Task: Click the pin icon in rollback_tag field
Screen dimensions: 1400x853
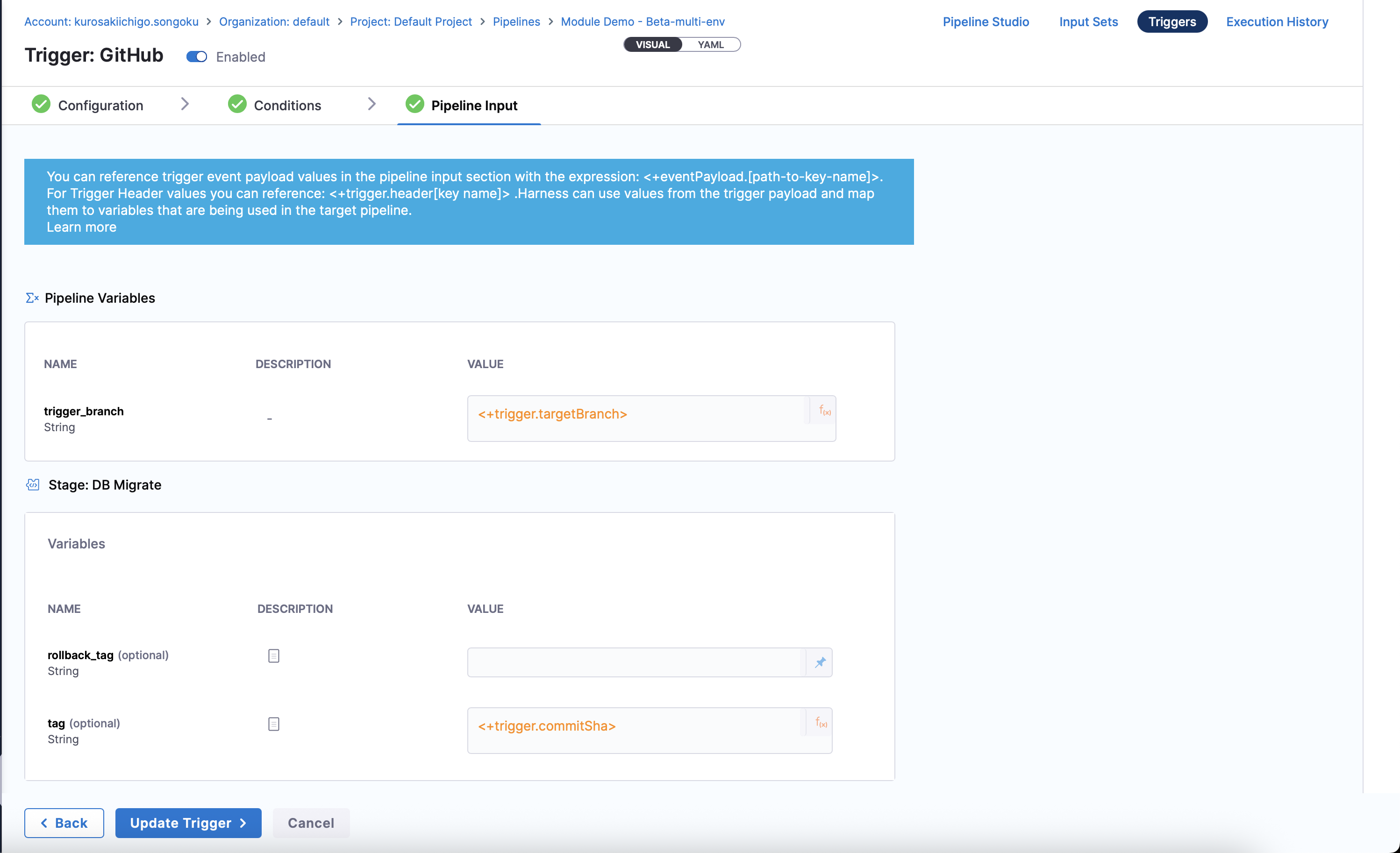Action: click(820, 662)
